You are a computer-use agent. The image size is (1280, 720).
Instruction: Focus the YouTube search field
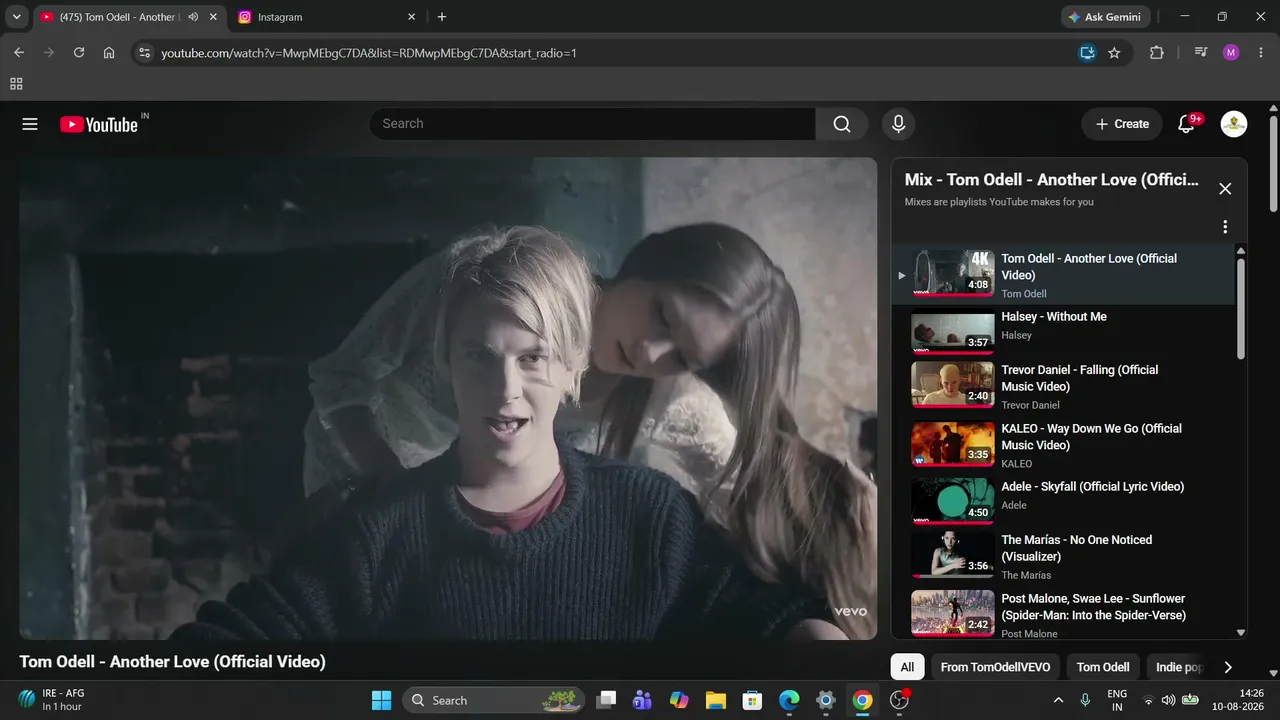click(x=592, y=124)
